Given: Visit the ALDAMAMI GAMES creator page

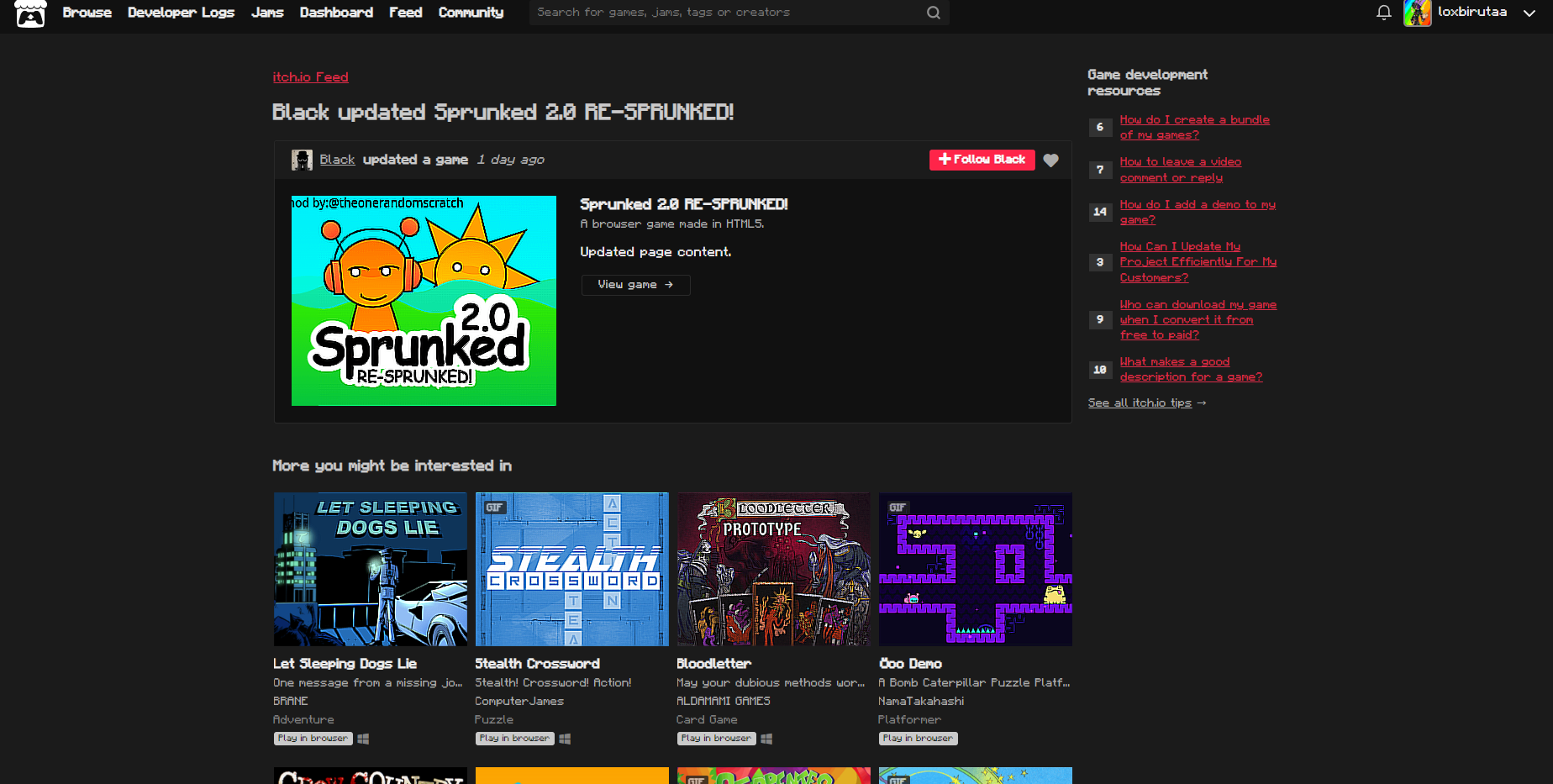Looking at the screenshot, I should pyautogui.click(x=724, y=701).
